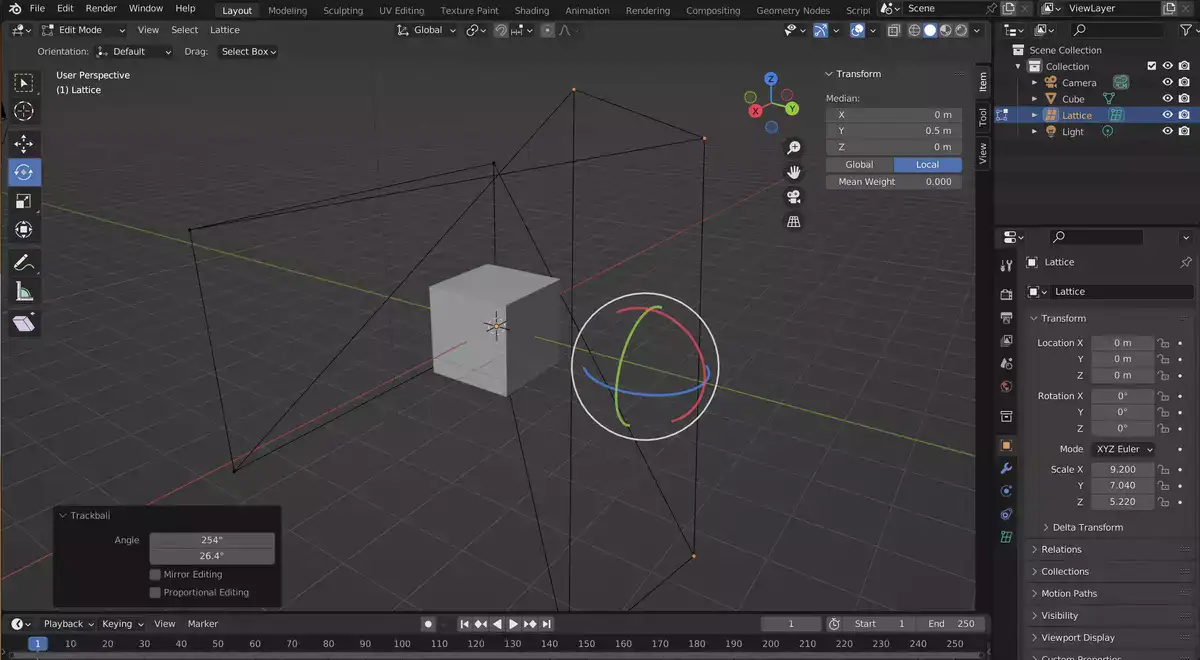Switch to the Modeling workspace tab
Screen dimensions: 1200x660
pos(287,10)
